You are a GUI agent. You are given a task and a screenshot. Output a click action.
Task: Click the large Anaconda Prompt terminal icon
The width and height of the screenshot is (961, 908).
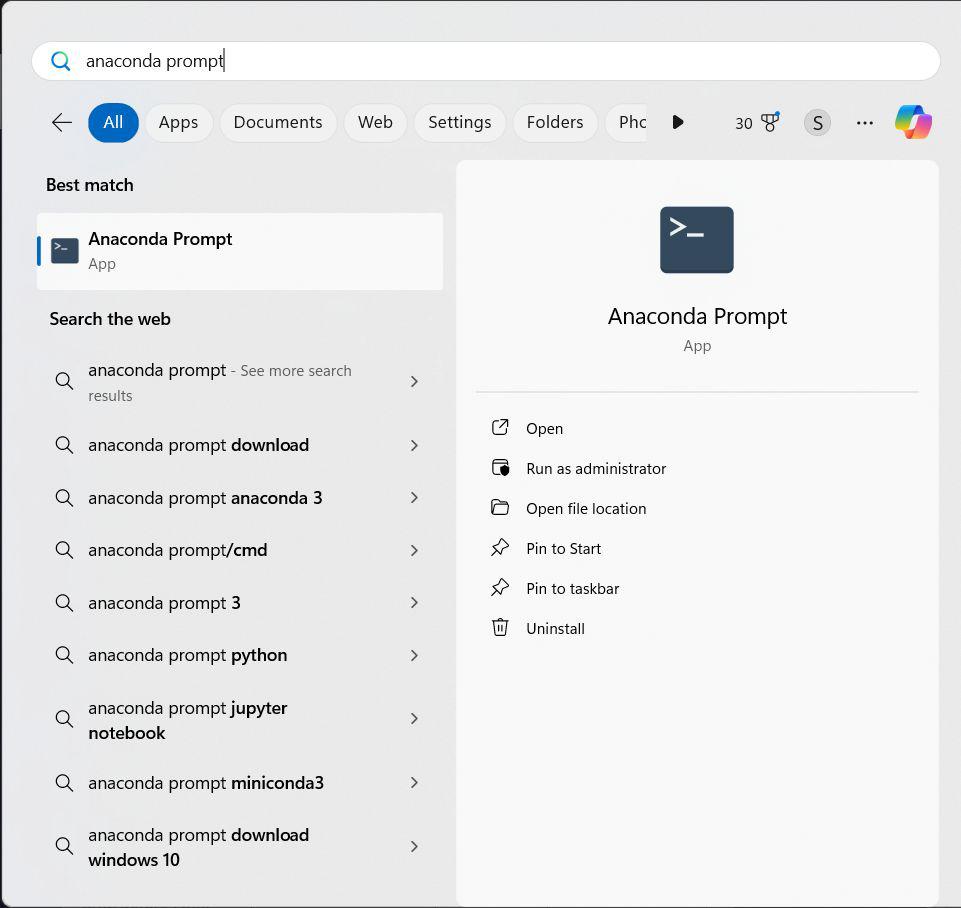pos(697,240)
